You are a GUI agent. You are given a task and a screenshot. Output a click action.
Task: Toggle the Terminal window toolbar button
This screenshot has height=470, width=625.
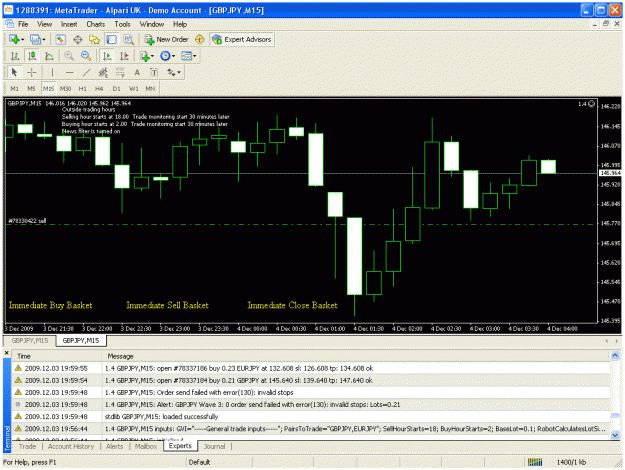(x=111, y=39)
